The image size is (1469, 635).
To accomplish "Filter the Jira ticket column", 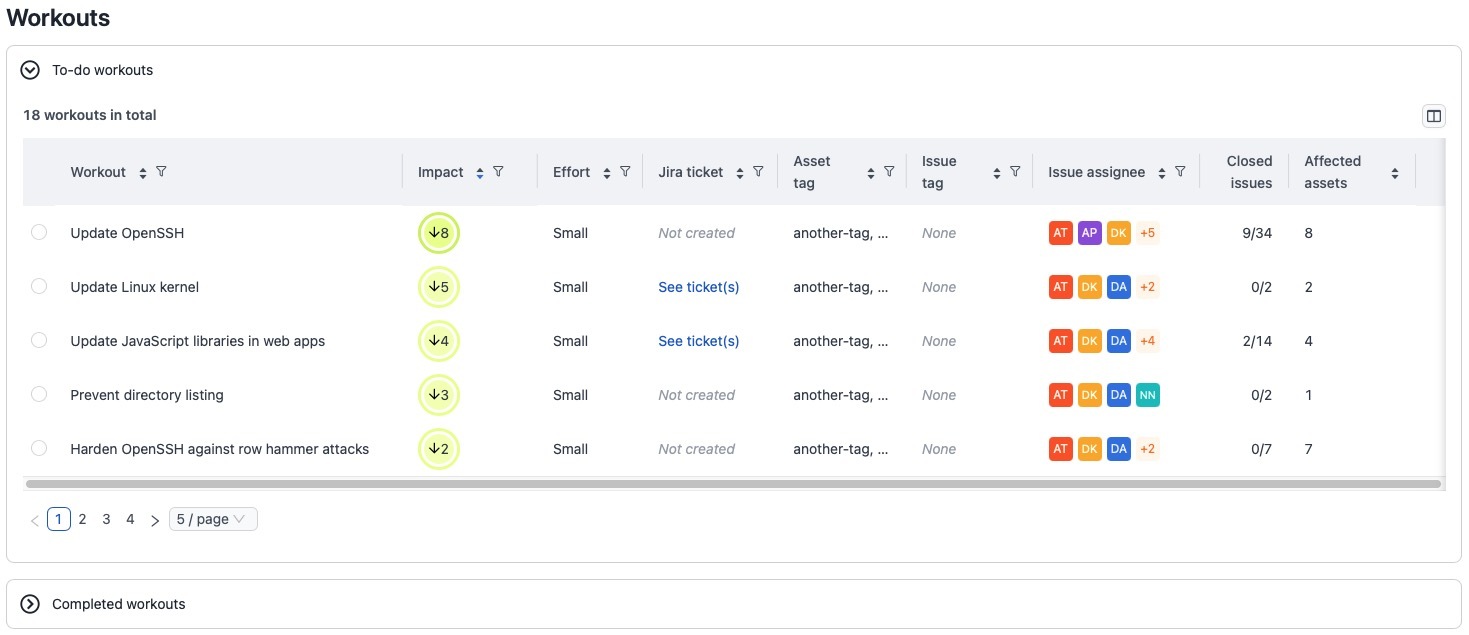I will pos(758,172).
